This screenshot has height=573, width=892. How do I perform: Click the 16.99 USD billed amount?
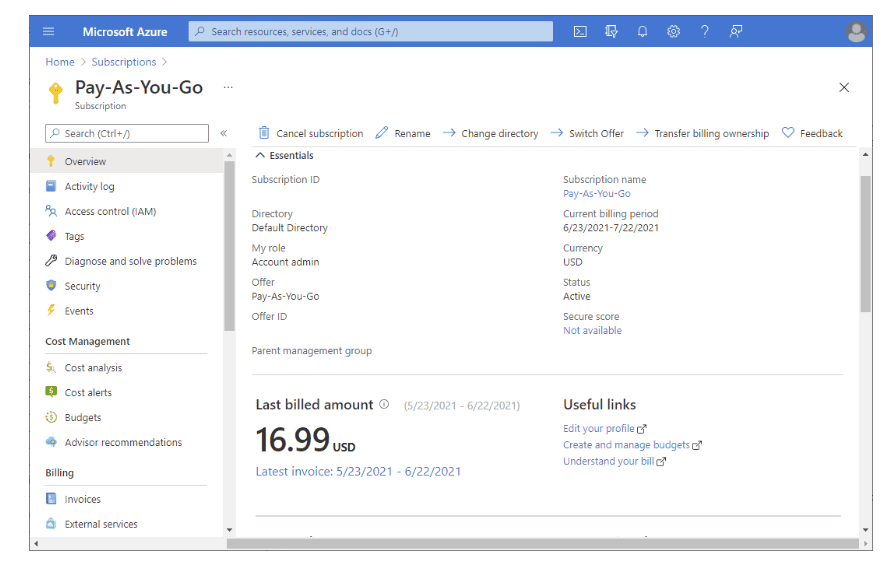305,440
